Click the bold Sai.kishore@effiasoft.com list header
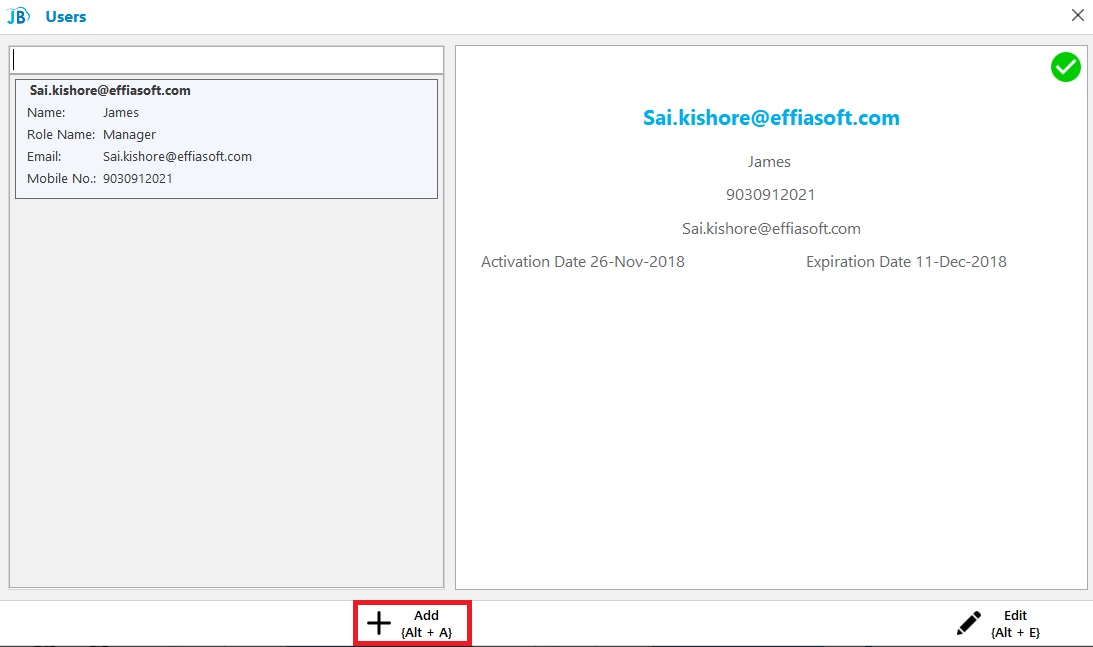 [x=110, y=91]
